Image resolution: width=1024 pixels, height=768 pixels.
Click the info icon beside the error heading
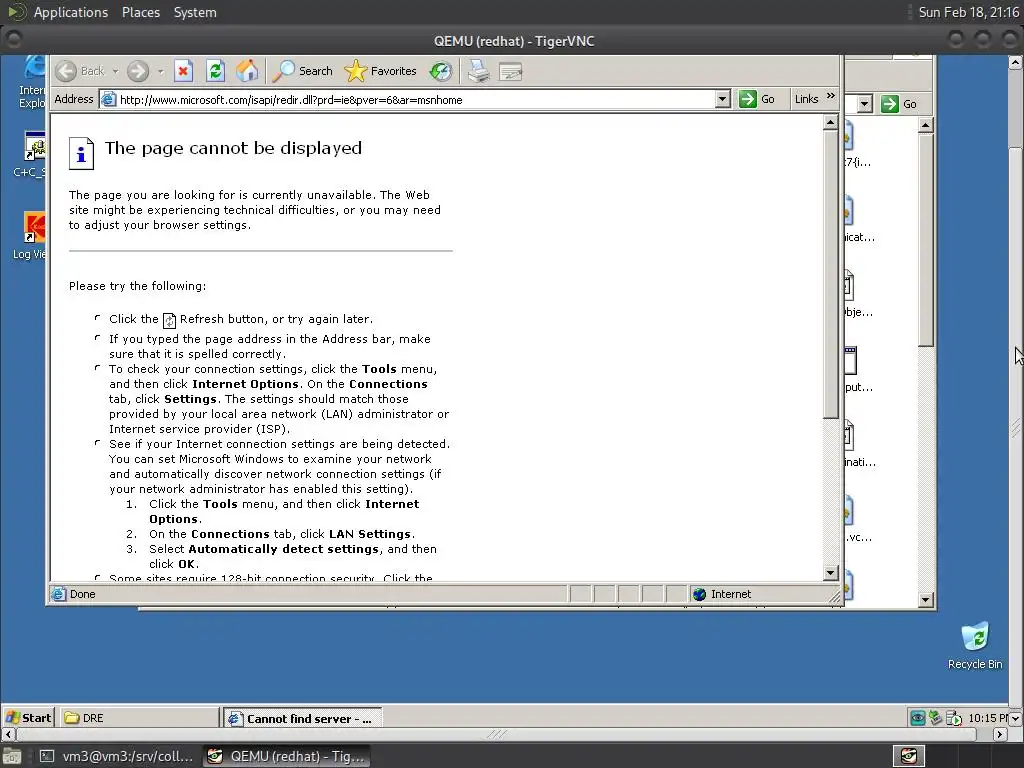[82, 153]
